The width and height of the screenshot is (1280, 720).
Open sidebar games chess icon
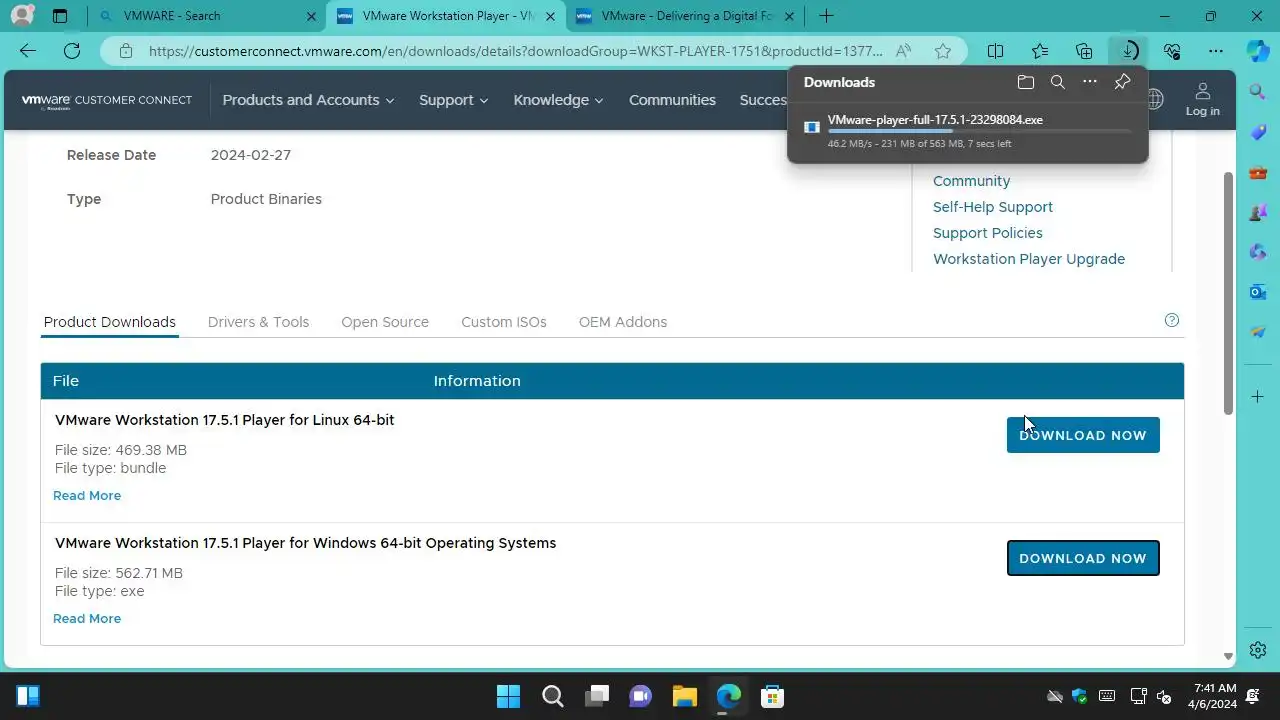click(x=1258, y=212)
